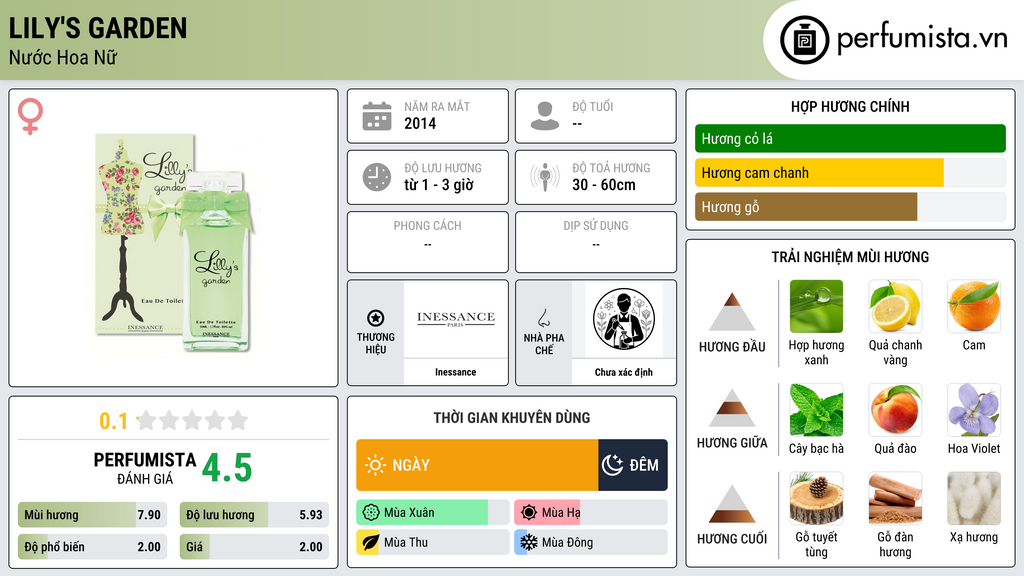Click the perfumista.vn bottle logo icon
1024x576 pixels.
tap(804, 40)
